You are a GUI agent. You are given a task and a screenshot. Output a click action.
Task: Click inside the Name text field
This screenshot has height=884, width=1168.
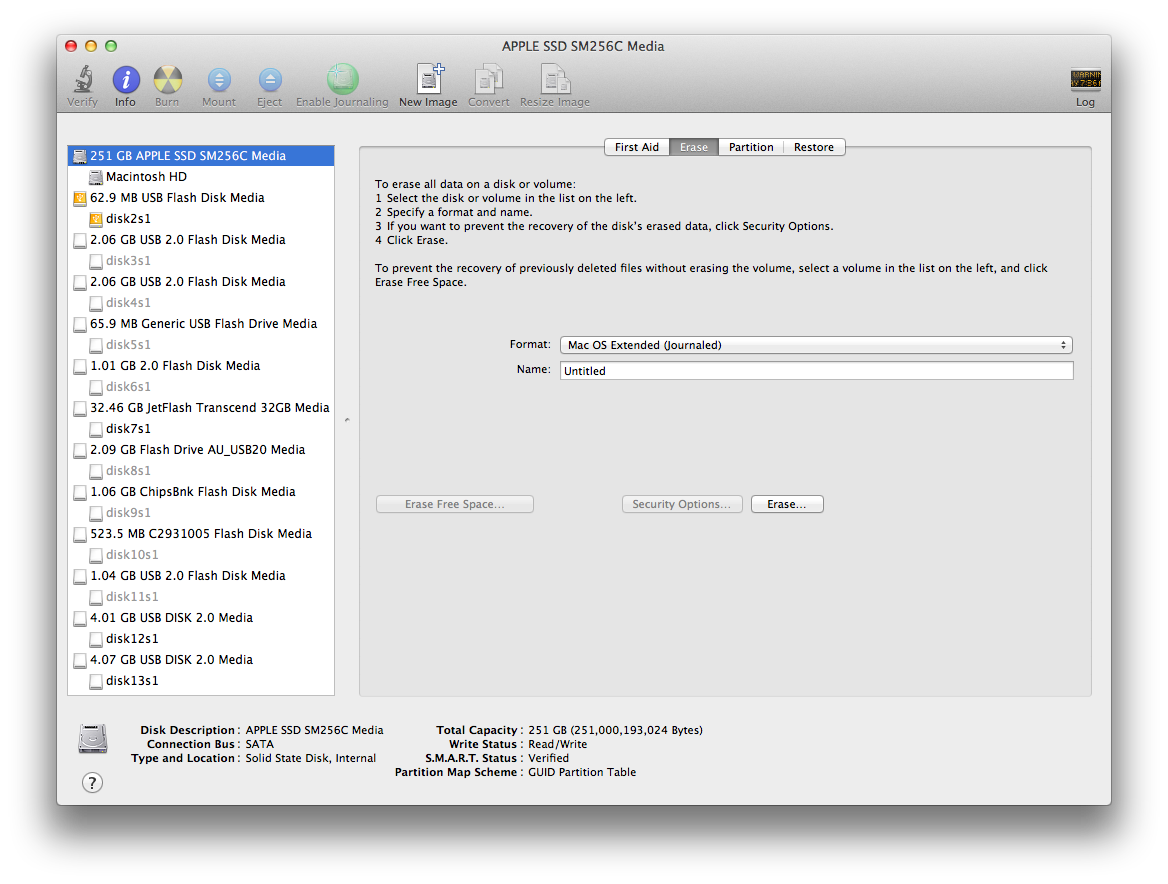[x=817, y=370]
